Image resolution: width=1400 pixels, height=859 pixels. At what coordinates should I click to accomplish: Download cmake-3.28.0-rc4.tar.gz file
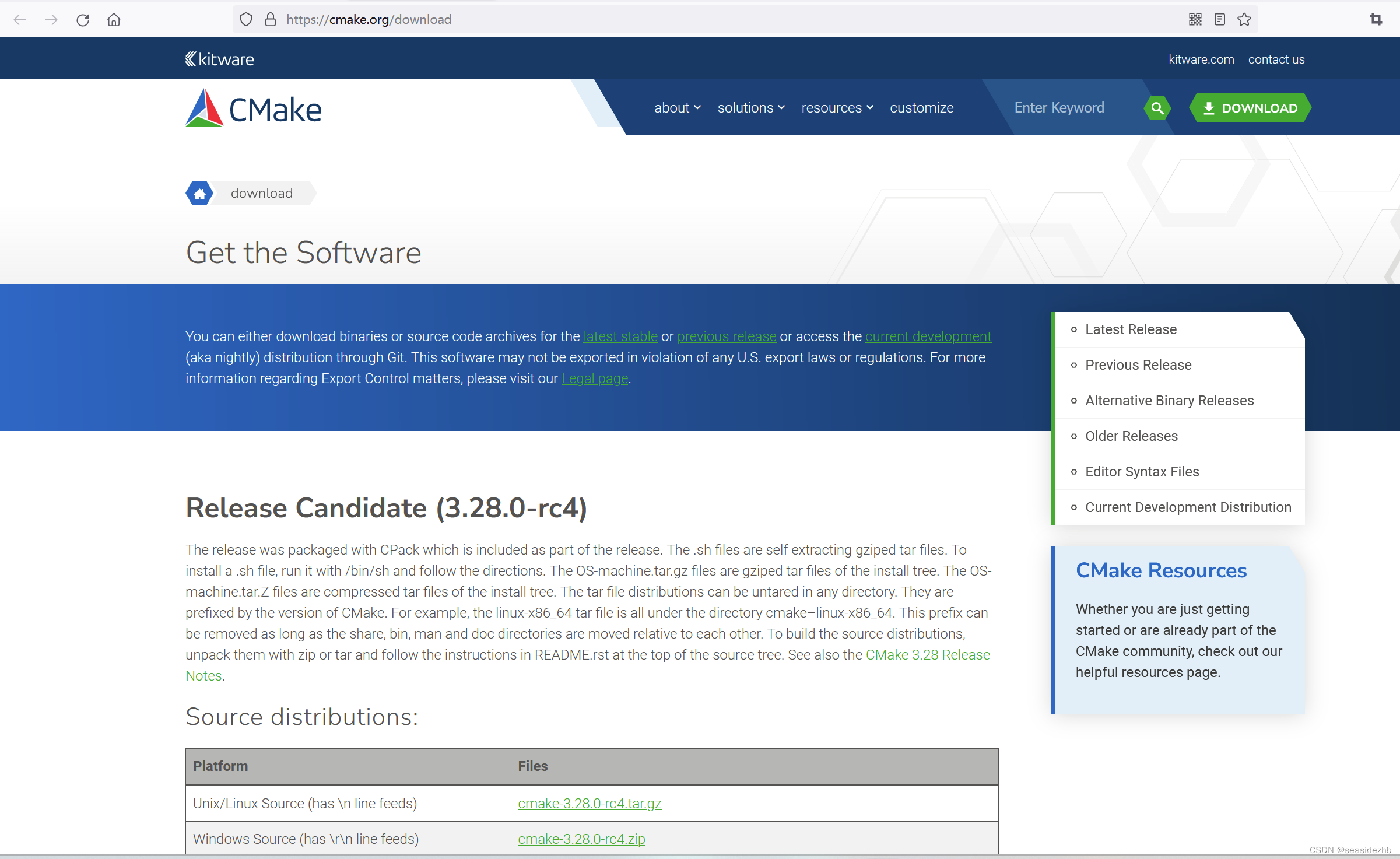[x=590, y=803]
